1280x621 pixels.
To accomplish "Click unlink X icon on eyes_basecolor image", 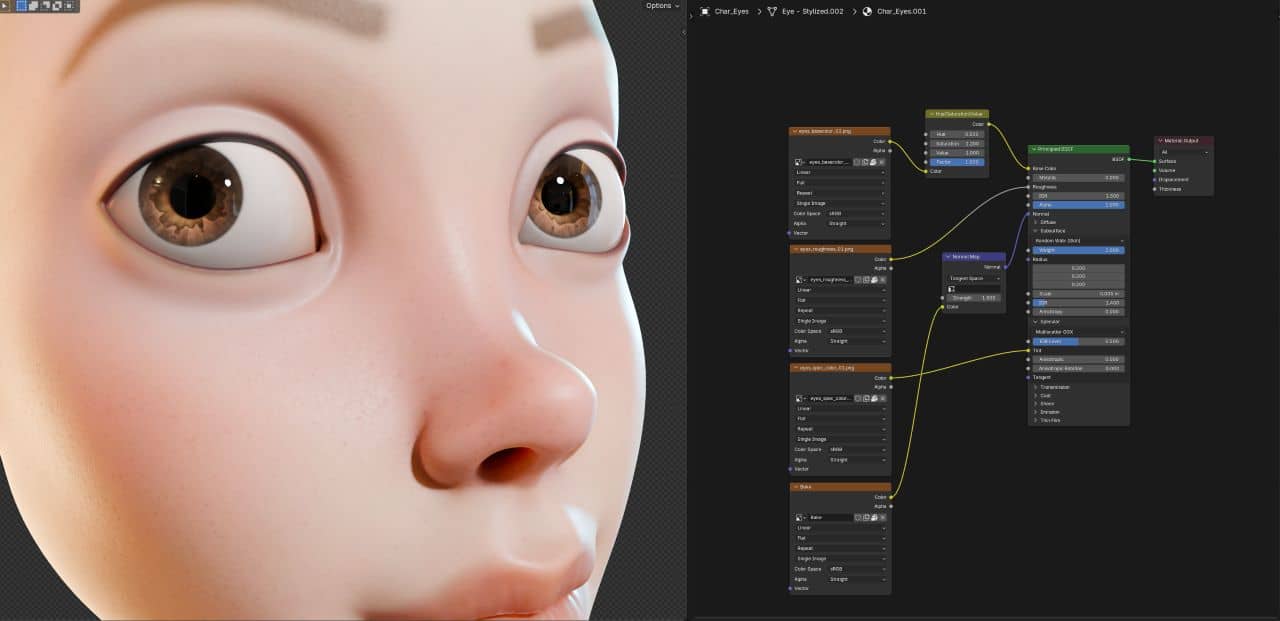I will [x=881, y=161].
